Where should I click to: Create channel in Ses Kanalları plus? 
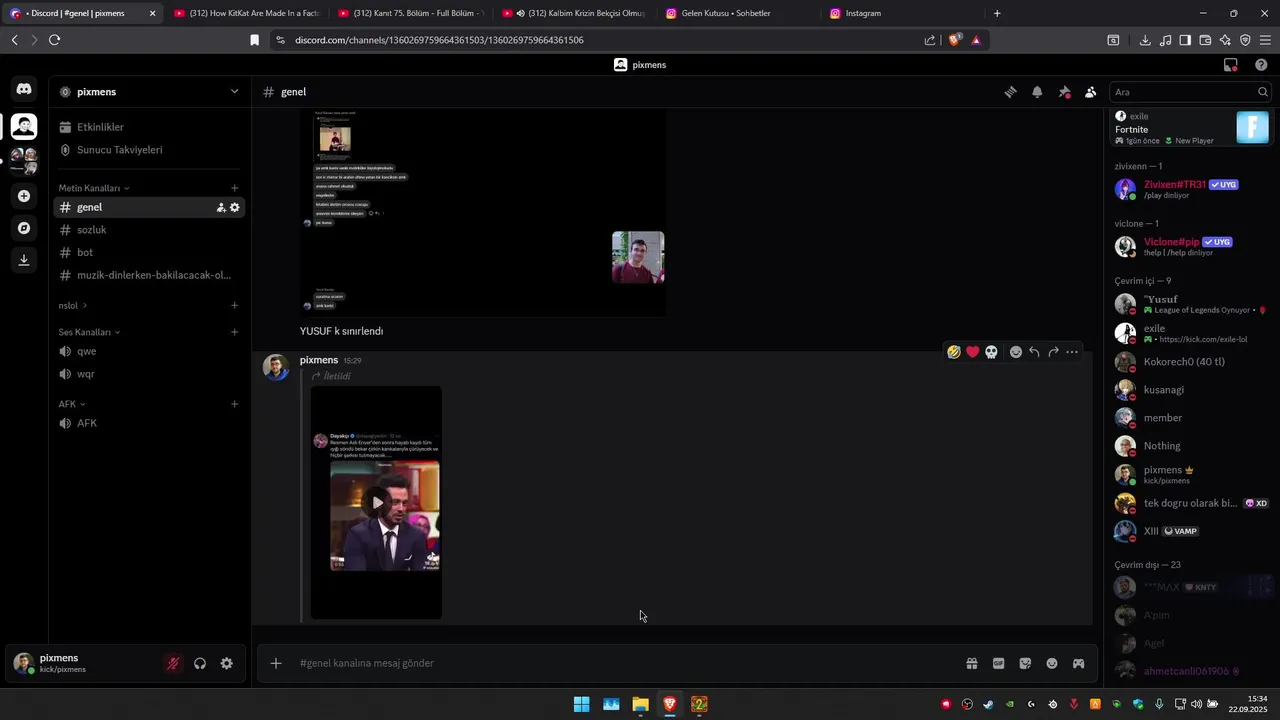pyautogui.click(x=235, y=332)
